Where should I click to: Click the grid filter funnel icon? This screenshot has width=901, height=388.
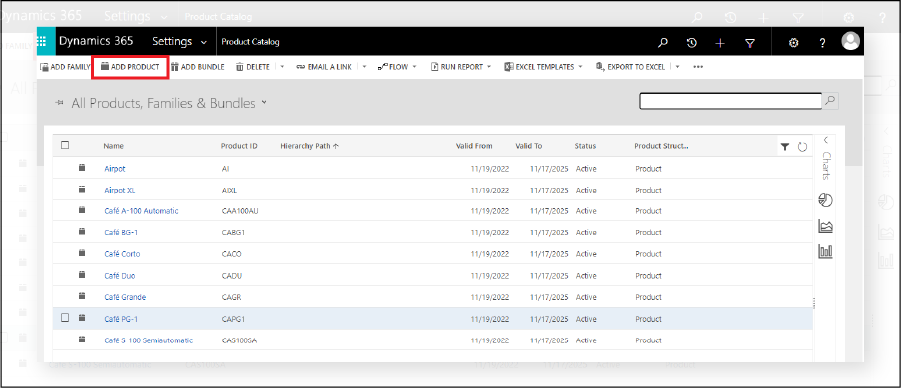pyautogui.click(x=785, y=147)
